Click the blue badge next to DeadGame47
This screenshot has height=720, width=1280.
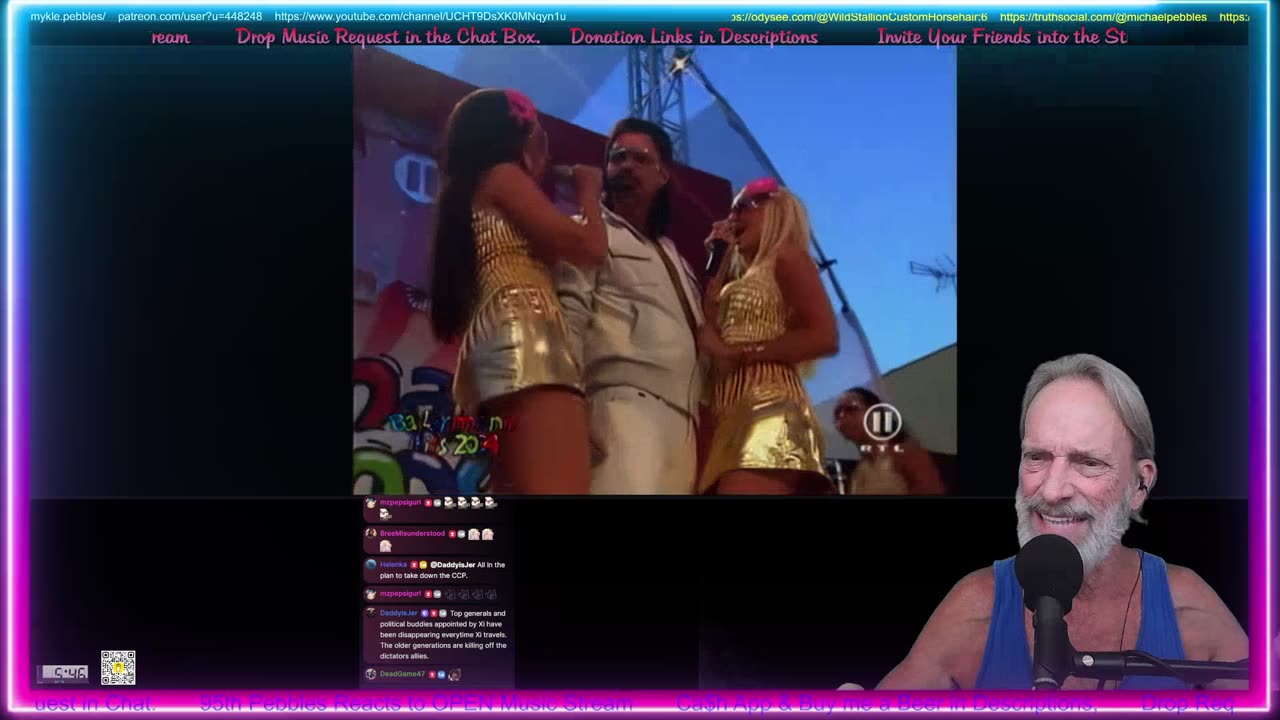coord(441,674)
